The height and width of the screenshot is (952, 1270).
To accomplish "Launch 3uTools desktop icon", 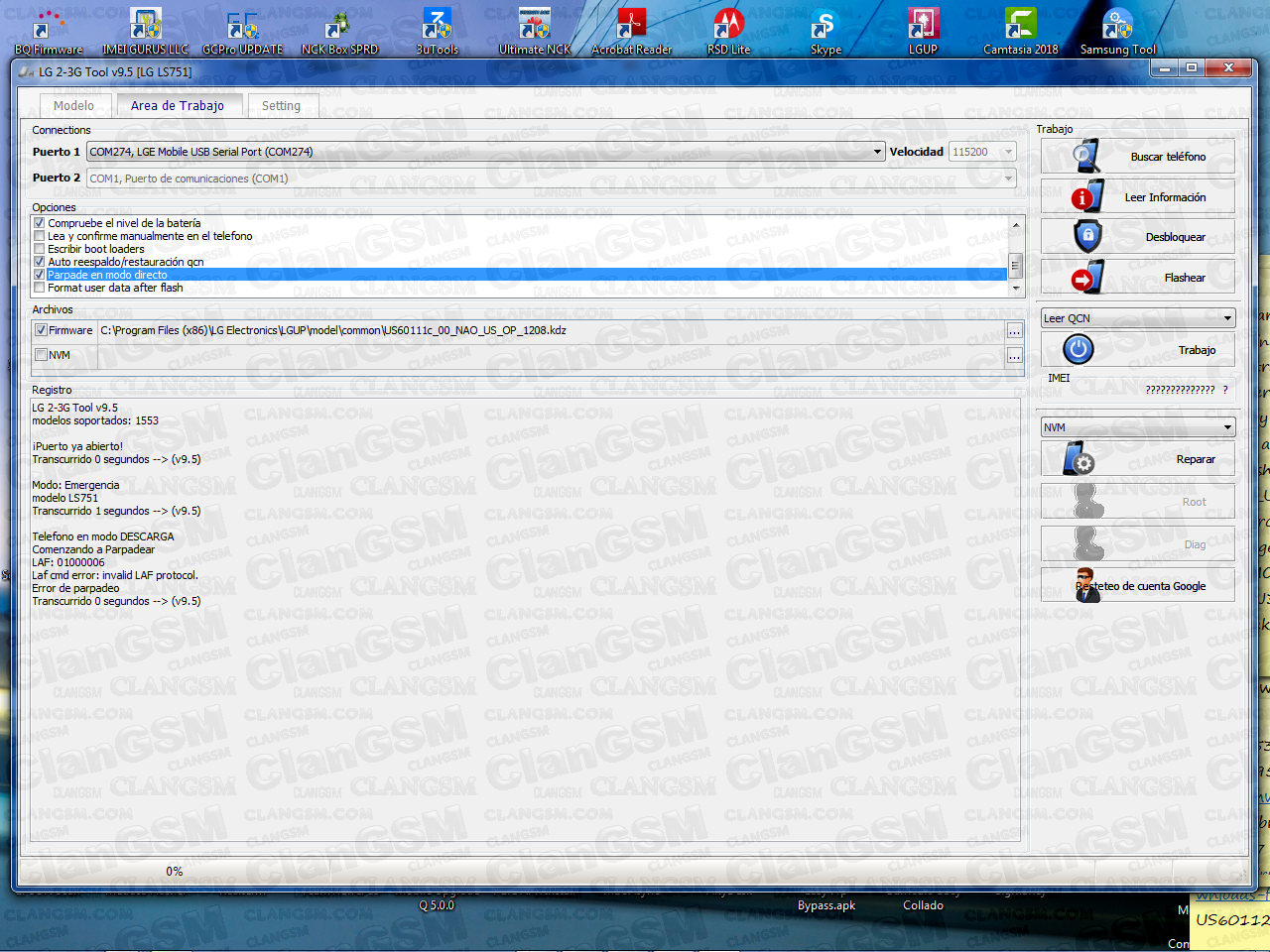I will click(437, 30).
